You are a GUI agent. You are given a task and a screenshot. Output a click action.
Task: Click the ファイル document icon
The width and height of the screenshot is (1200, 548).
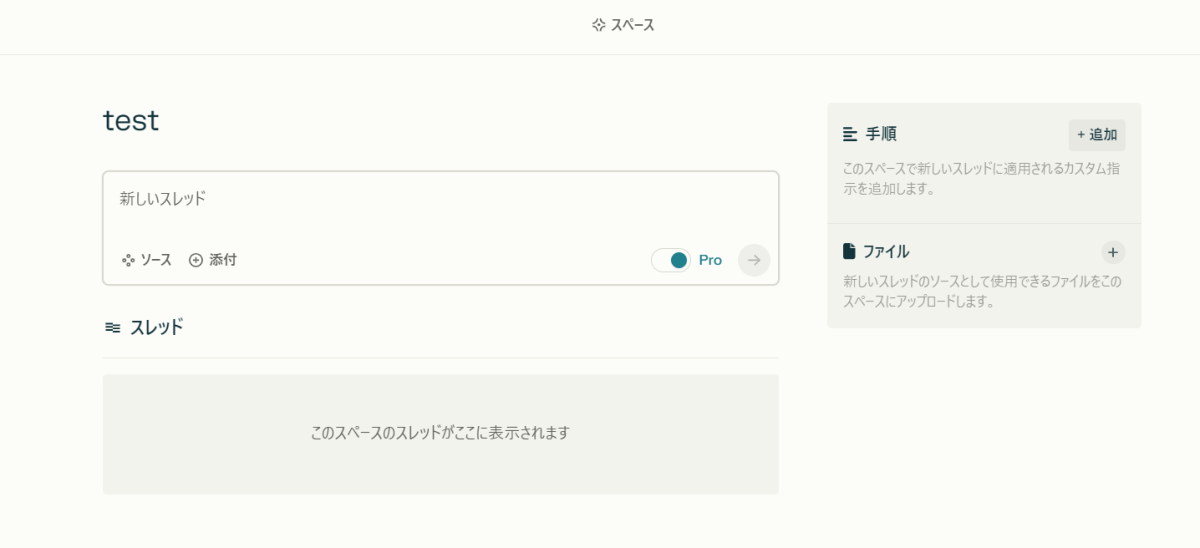click(850, 252)
